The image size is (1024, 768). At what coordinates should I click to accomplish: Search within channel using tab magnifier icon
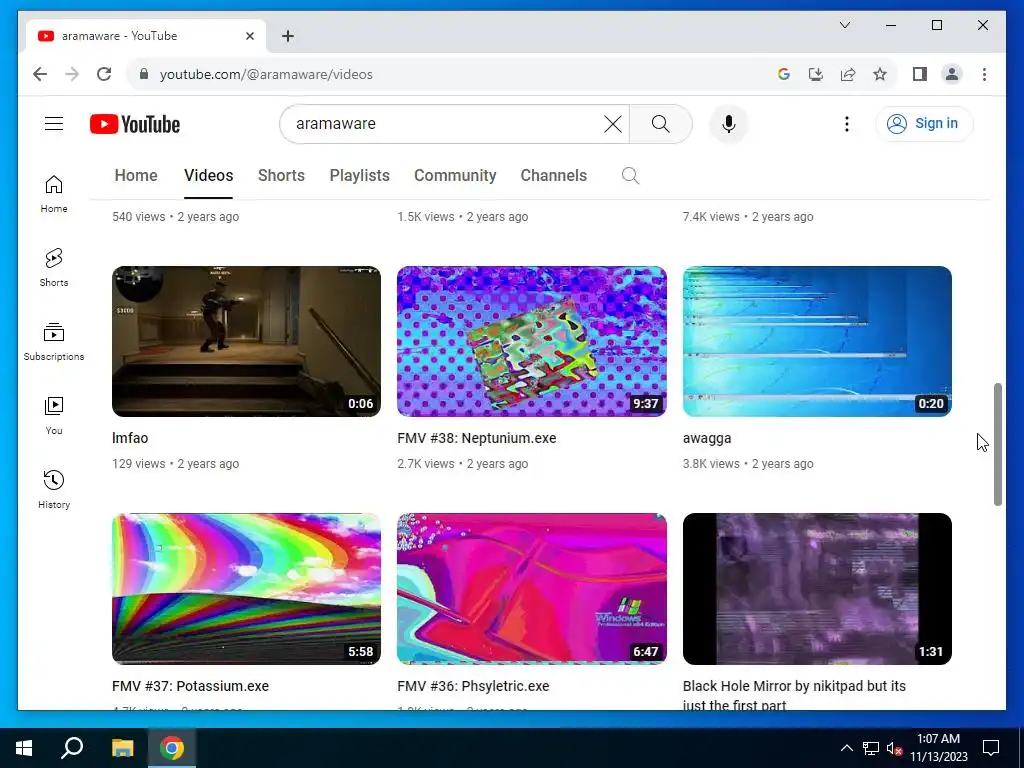click(x=630, y=176)
